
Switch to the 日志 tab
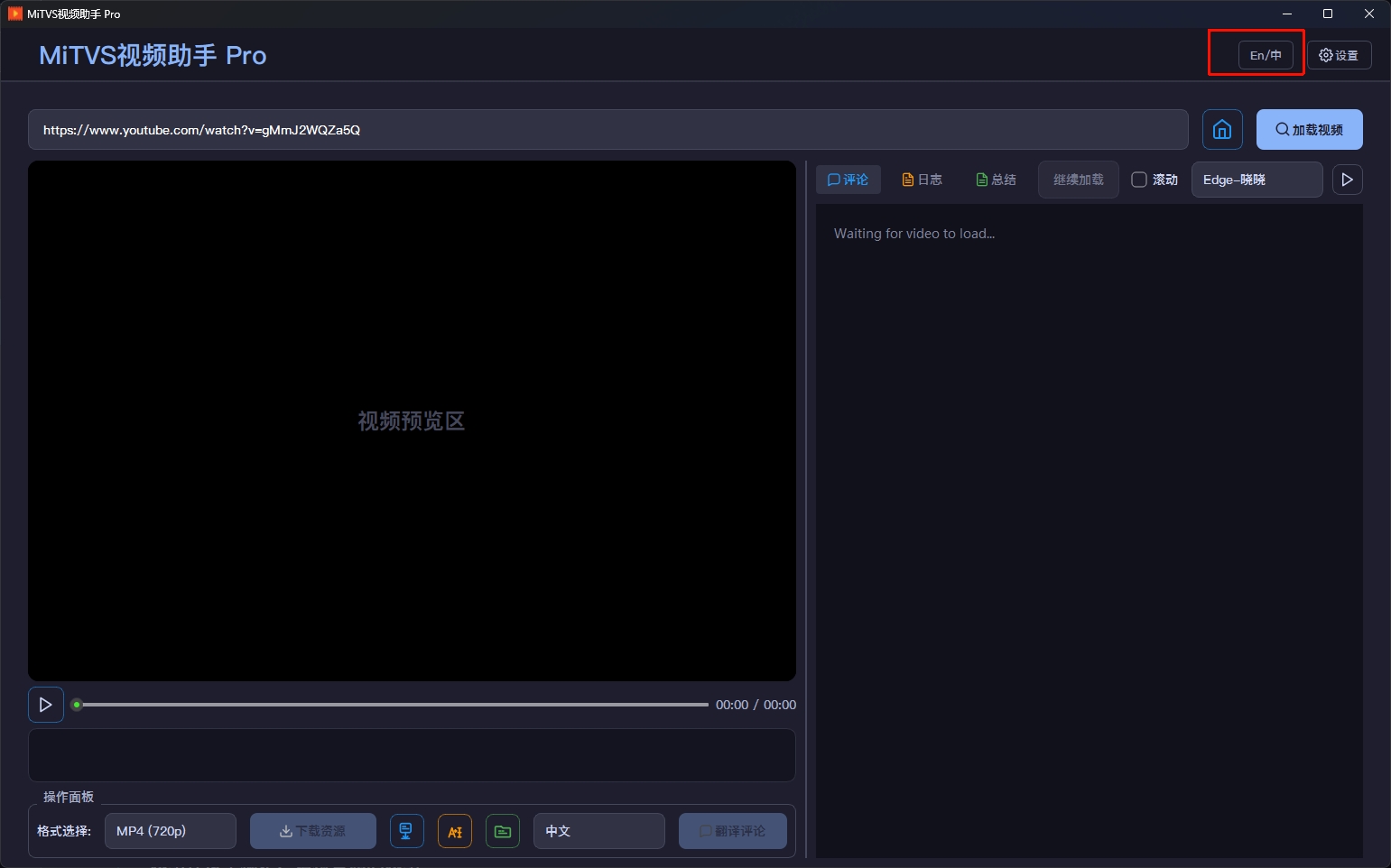click(921, 179)
